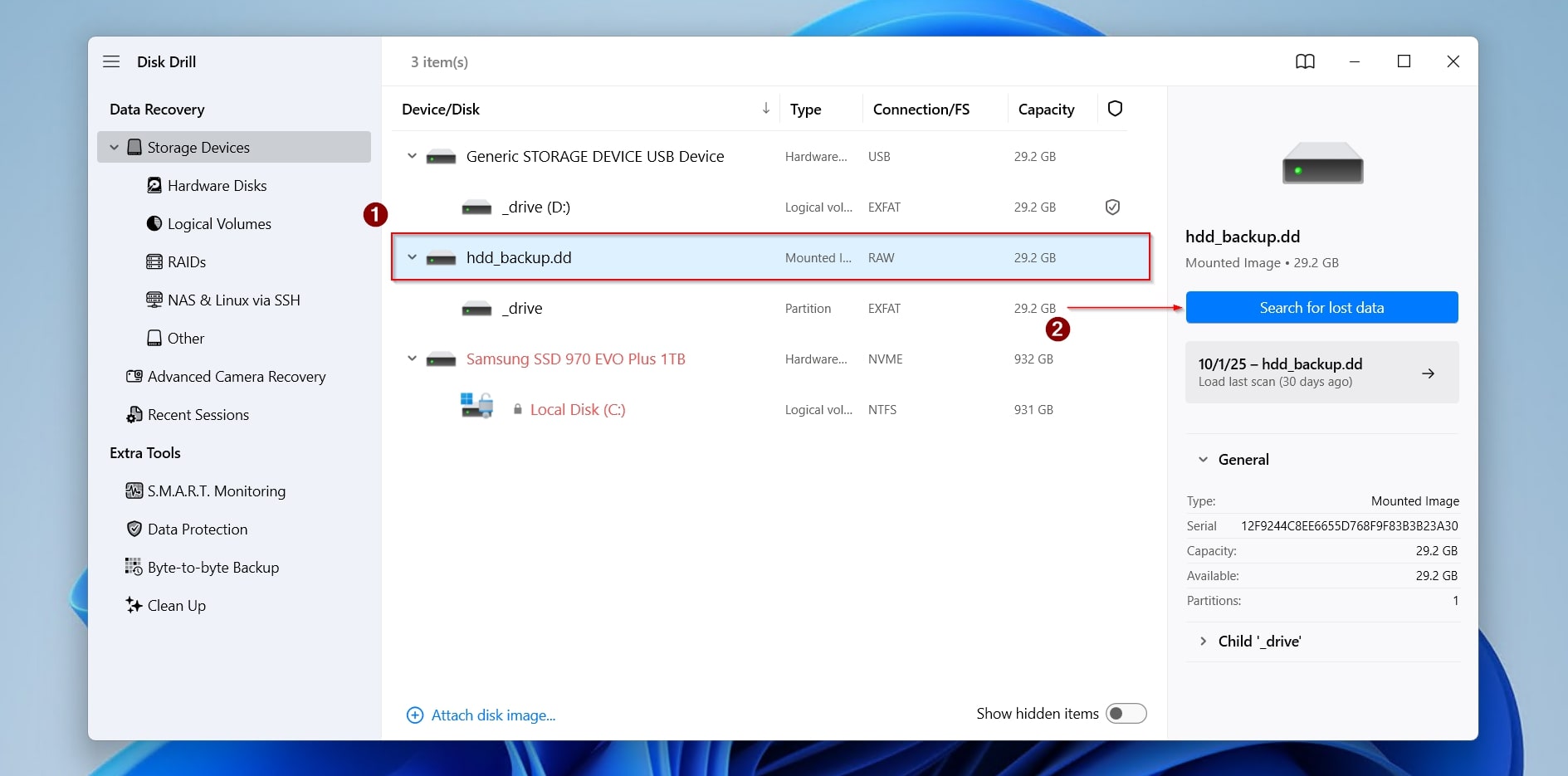Open Advanced Camera Recovery
The height and width of the screenshot is (776, 1568).
[236, 376]
